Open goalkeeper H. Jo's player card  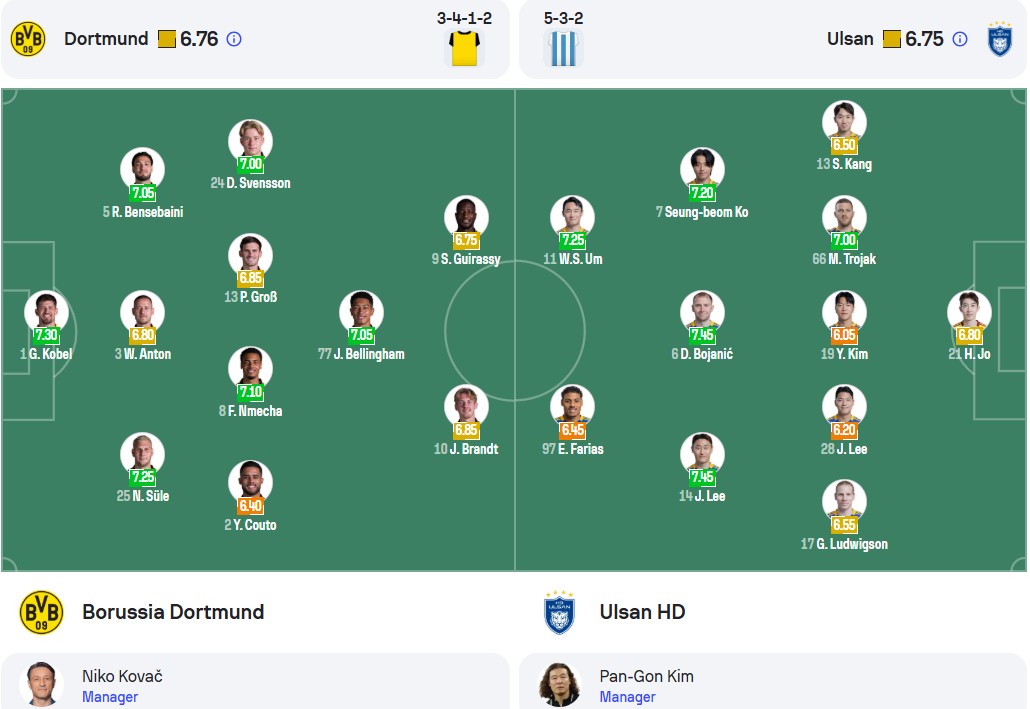click(970, 326)
